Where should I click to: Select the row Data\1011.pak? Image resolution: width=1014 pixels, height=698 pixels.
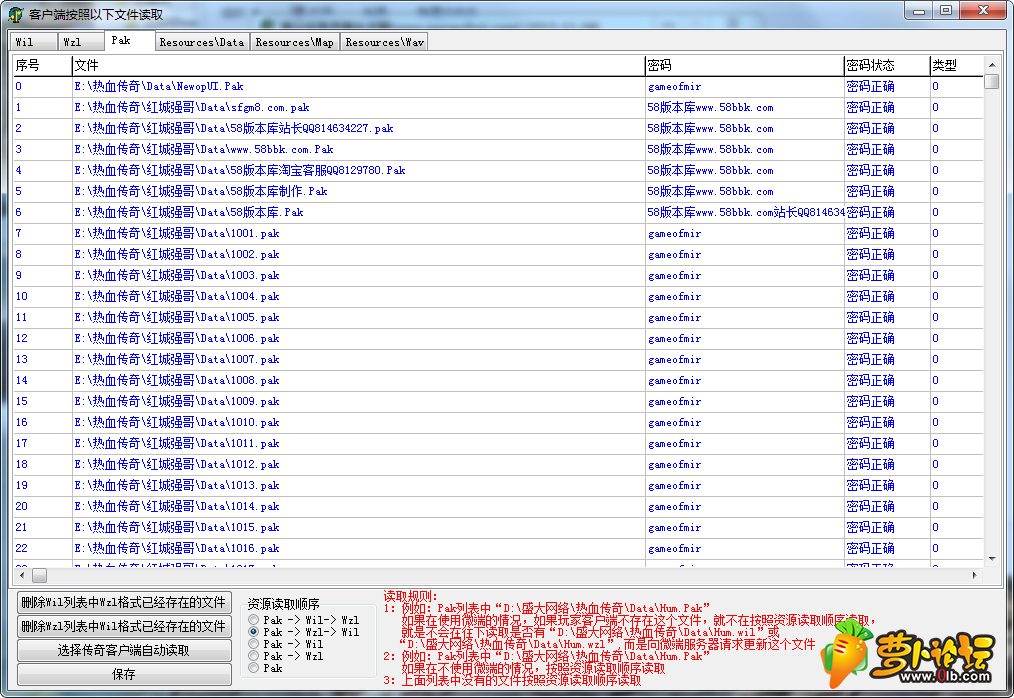coord(498,444)
